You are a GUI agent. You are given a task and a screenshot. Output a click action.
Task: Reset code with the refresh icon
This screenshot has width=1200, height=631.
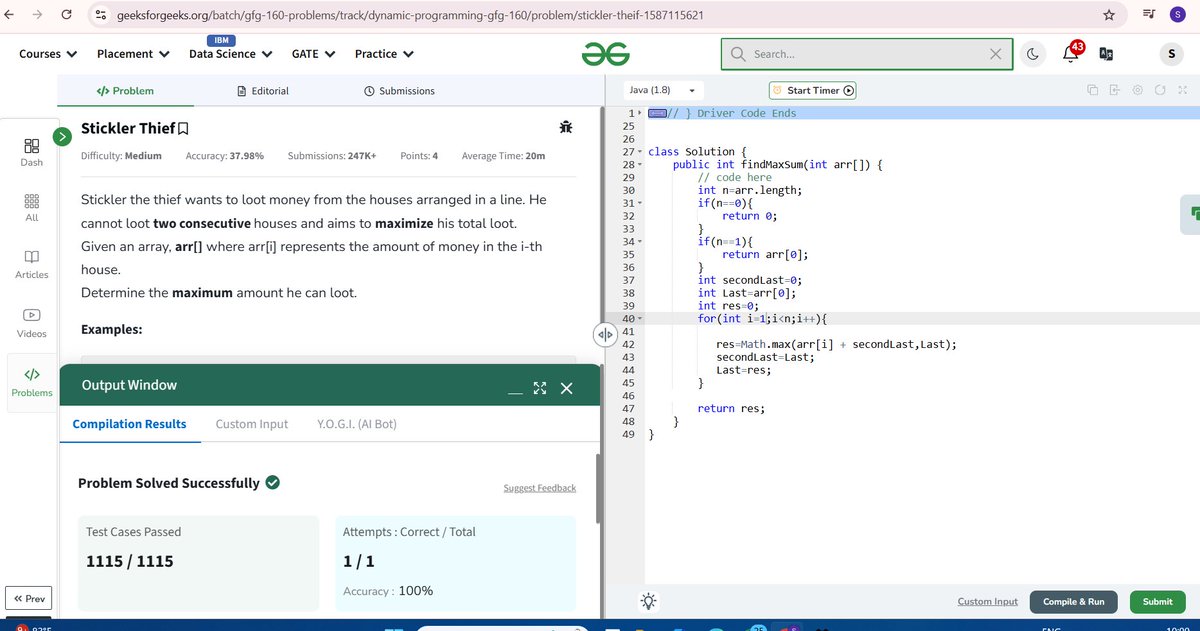pyautogui.click(x=1160, y=90)
